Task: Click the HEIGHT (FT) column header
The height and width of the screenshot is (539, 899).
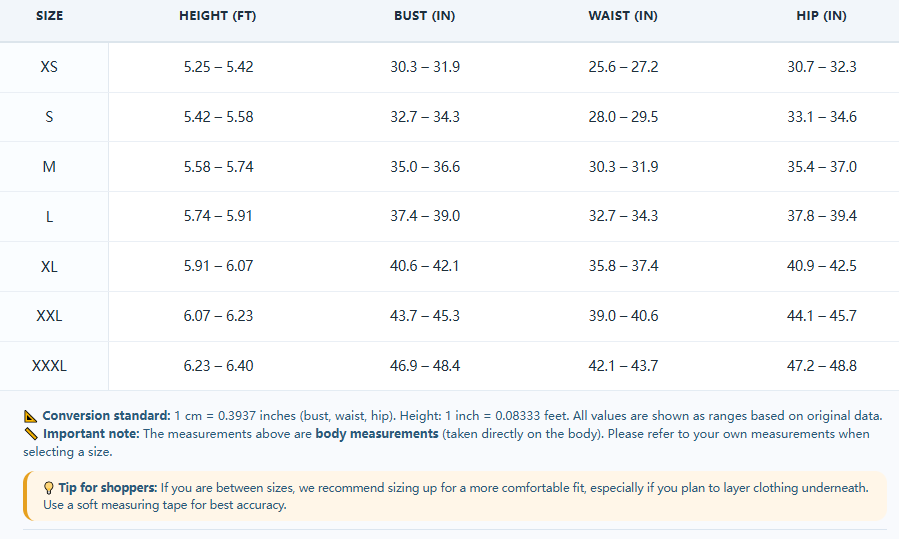Action: 218,16
